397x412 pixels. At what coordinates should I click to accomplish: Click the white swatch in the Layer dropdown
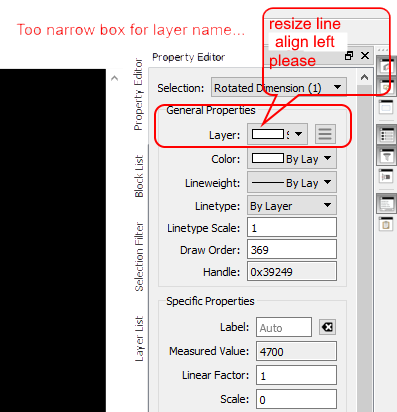tap(268, 134)
